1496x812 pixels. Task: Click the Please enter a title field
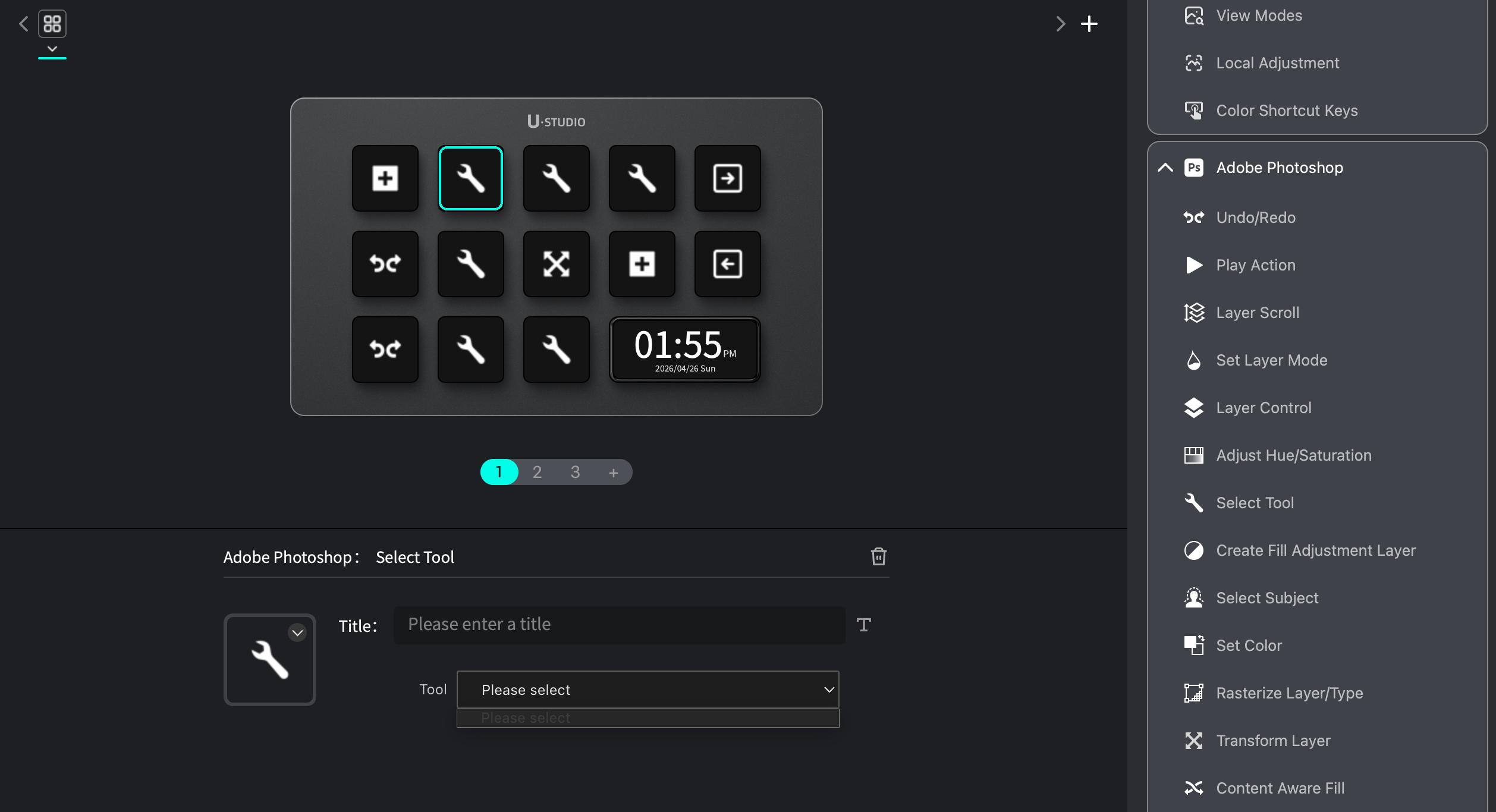[x=618, y=624]
